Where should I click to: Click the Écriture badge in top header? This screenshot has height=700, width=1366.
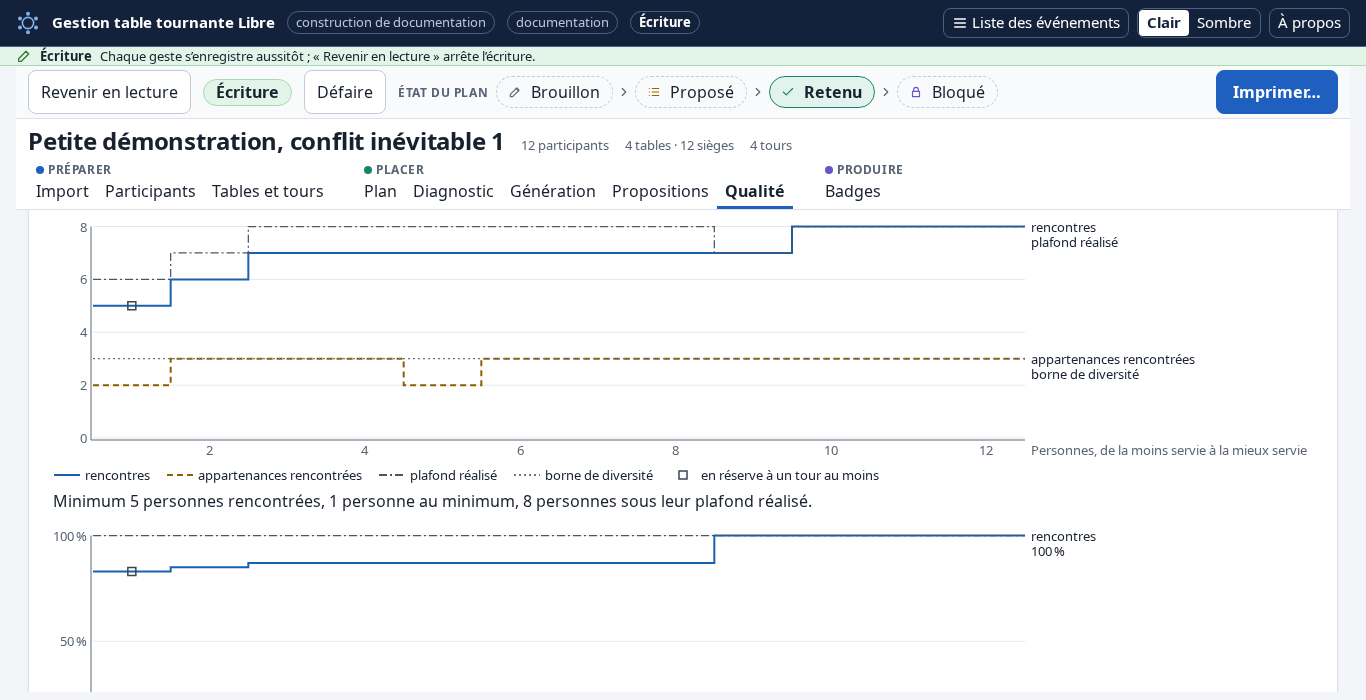(665, 22)
